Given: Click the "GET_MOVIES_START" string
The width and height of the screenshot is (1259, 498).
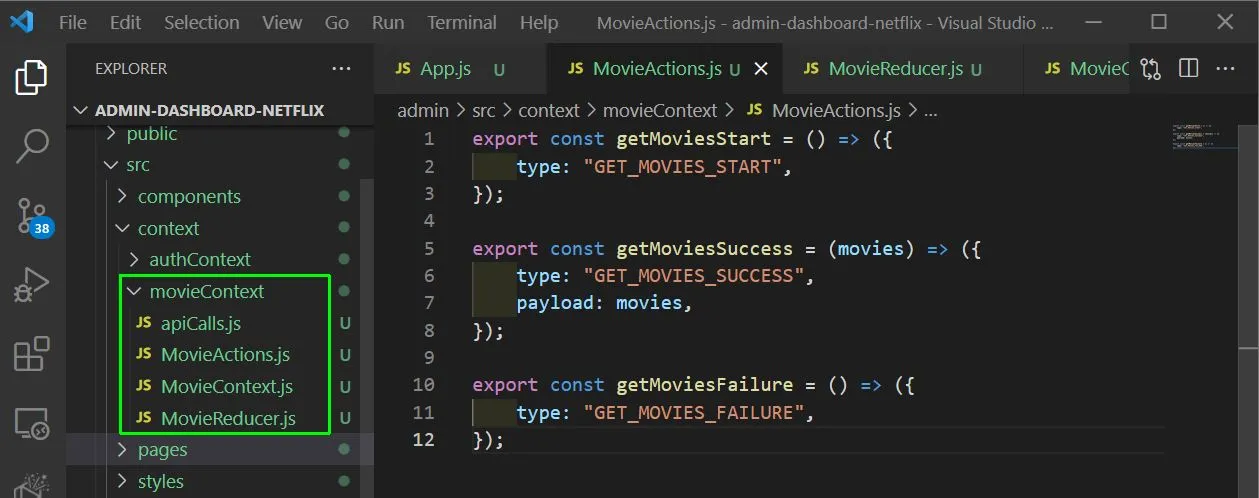Looking at the screenshot, I should point(683,167).
